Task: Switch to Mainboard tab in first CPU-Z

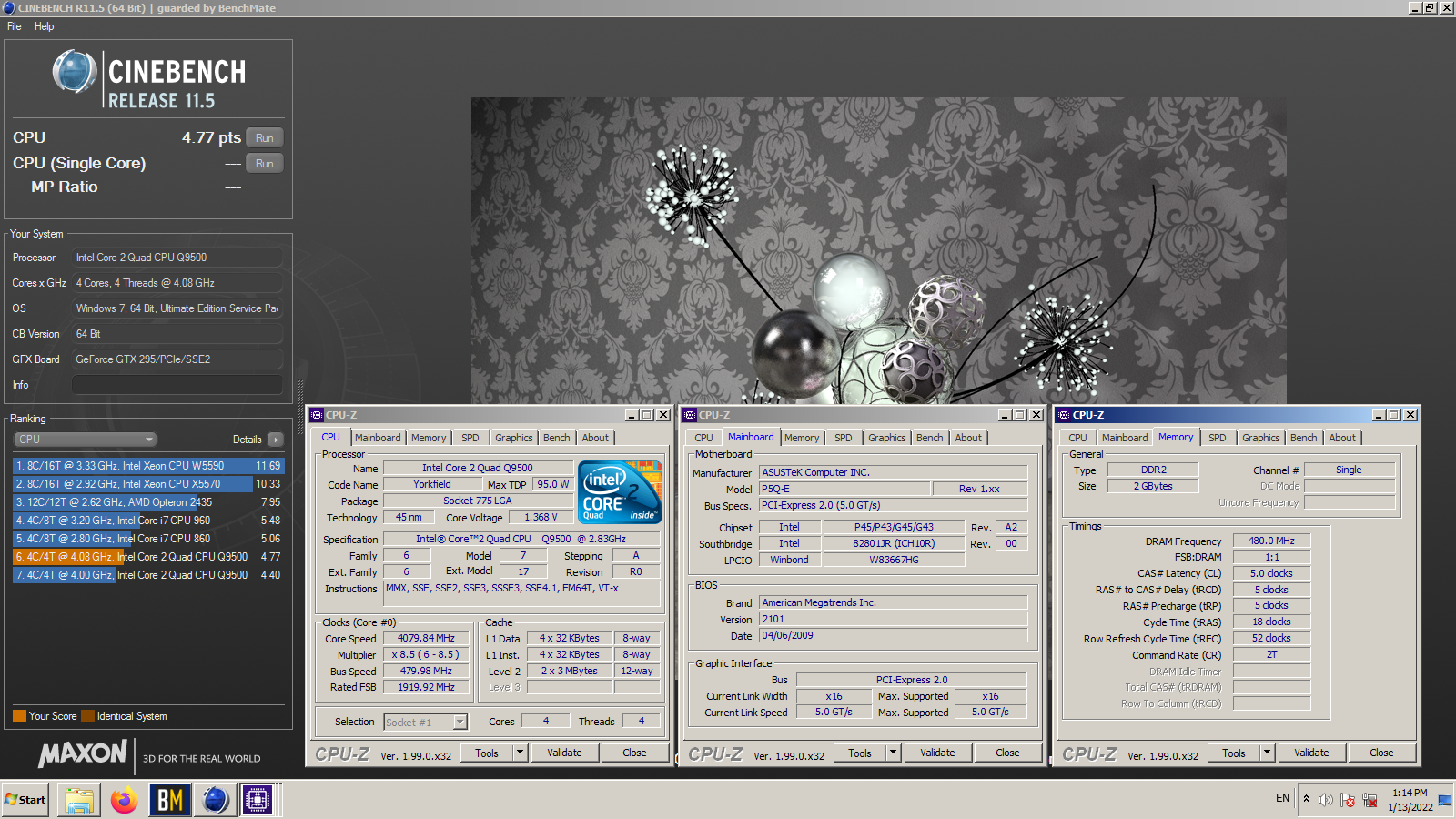Action: pos(378,438)
